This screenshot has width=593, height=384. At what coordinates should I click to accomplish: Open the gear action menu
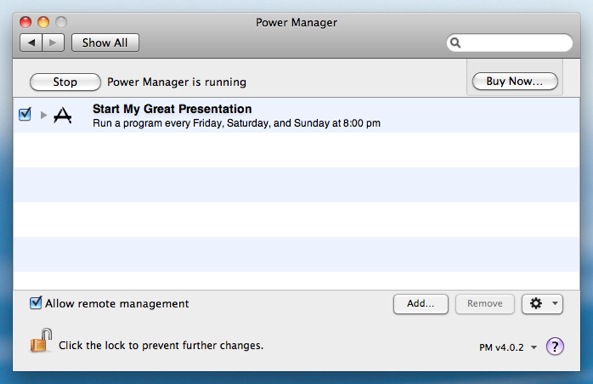click(x=542, y=304)
